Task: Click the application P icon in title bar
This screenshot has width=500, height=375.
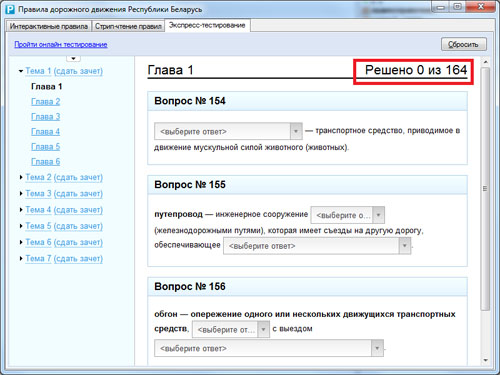Action: tap(10, 9)
